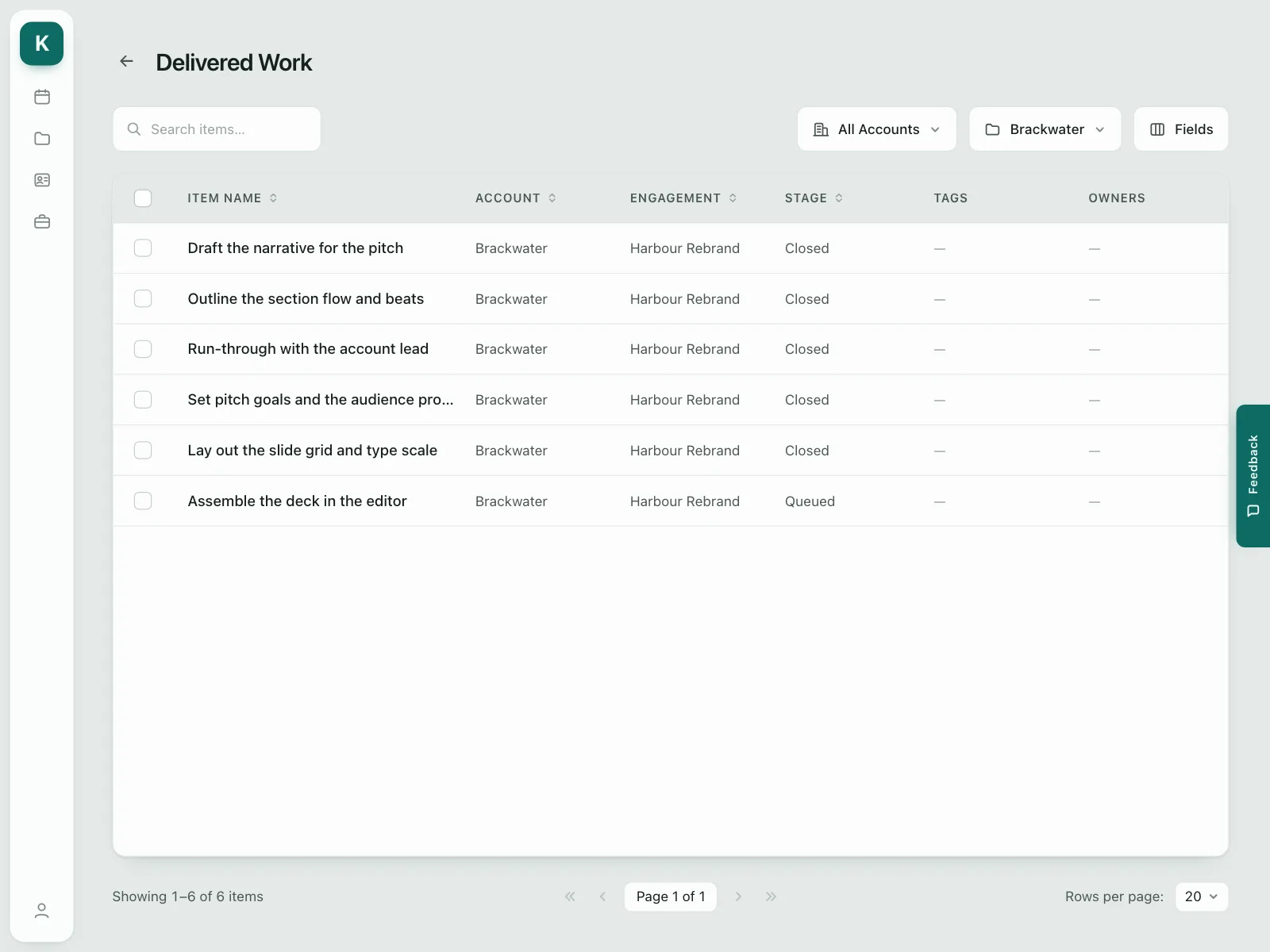The width and height of the screenshot is (1270, 952).
Task: Toggle the select-all checkbox in header
Action: tap(143, 198)
